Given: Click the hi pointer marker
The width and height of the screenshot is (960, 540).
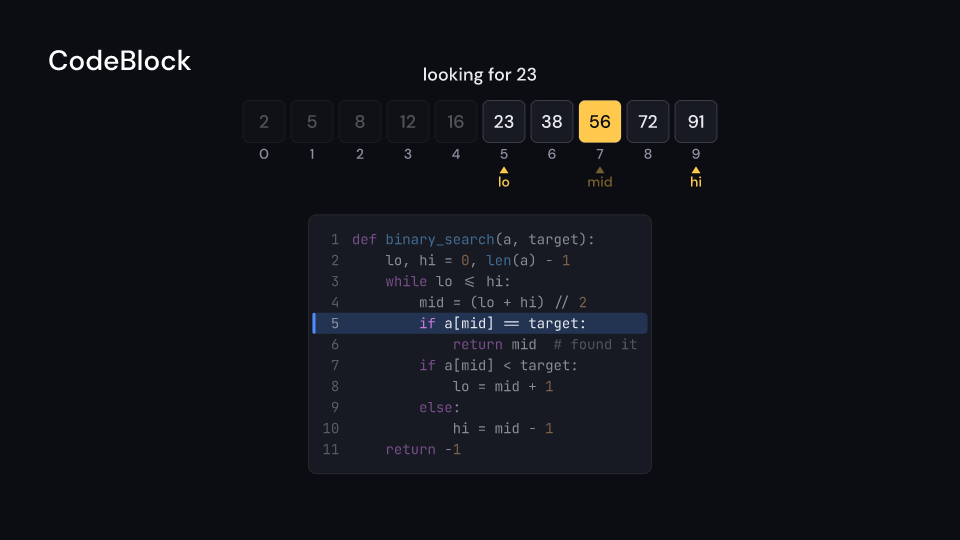Looking at the screenshot, I should [696, 178].
